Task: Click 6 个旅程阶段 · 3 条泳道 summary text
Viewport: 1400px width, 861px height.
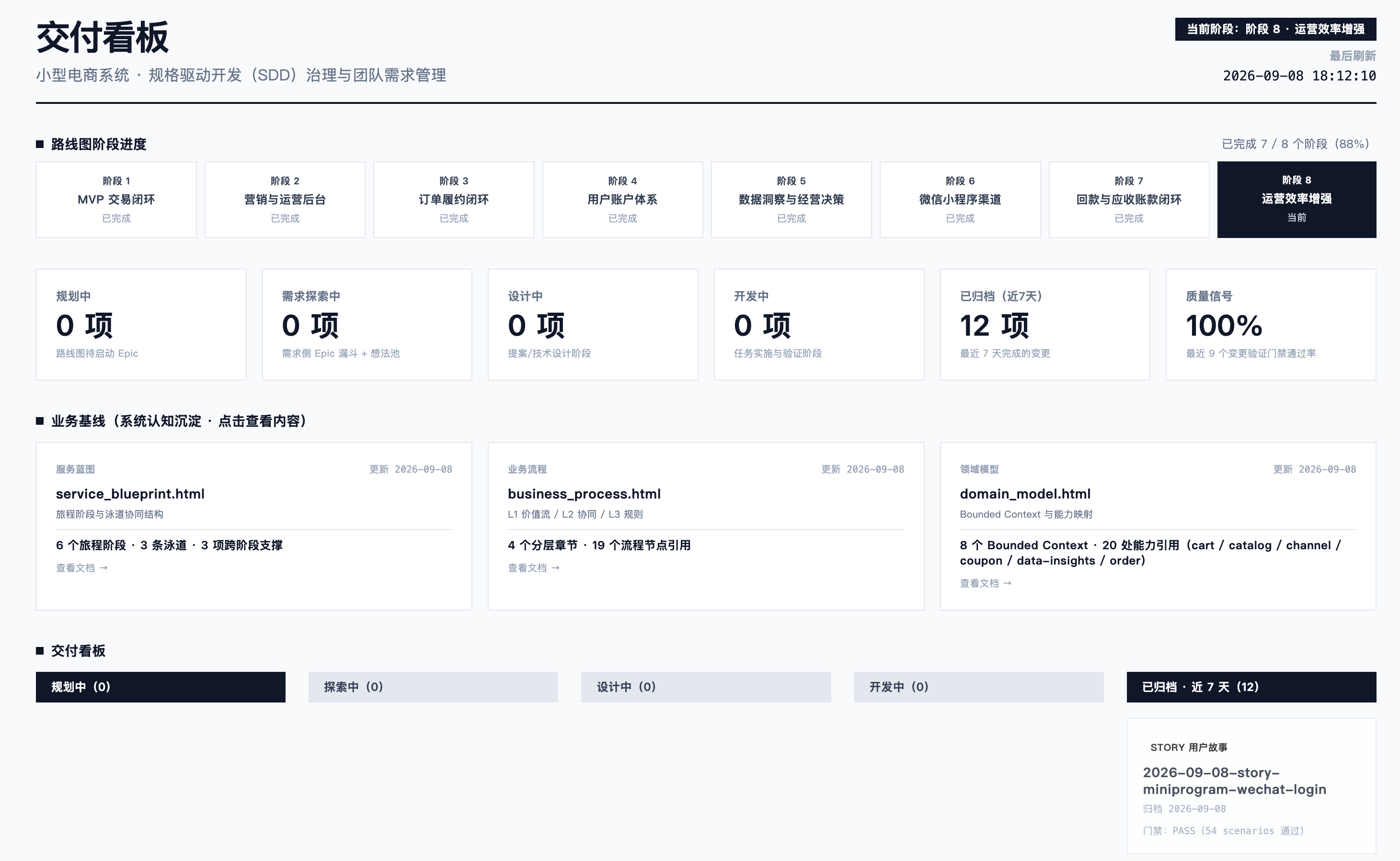Action: 169,545
